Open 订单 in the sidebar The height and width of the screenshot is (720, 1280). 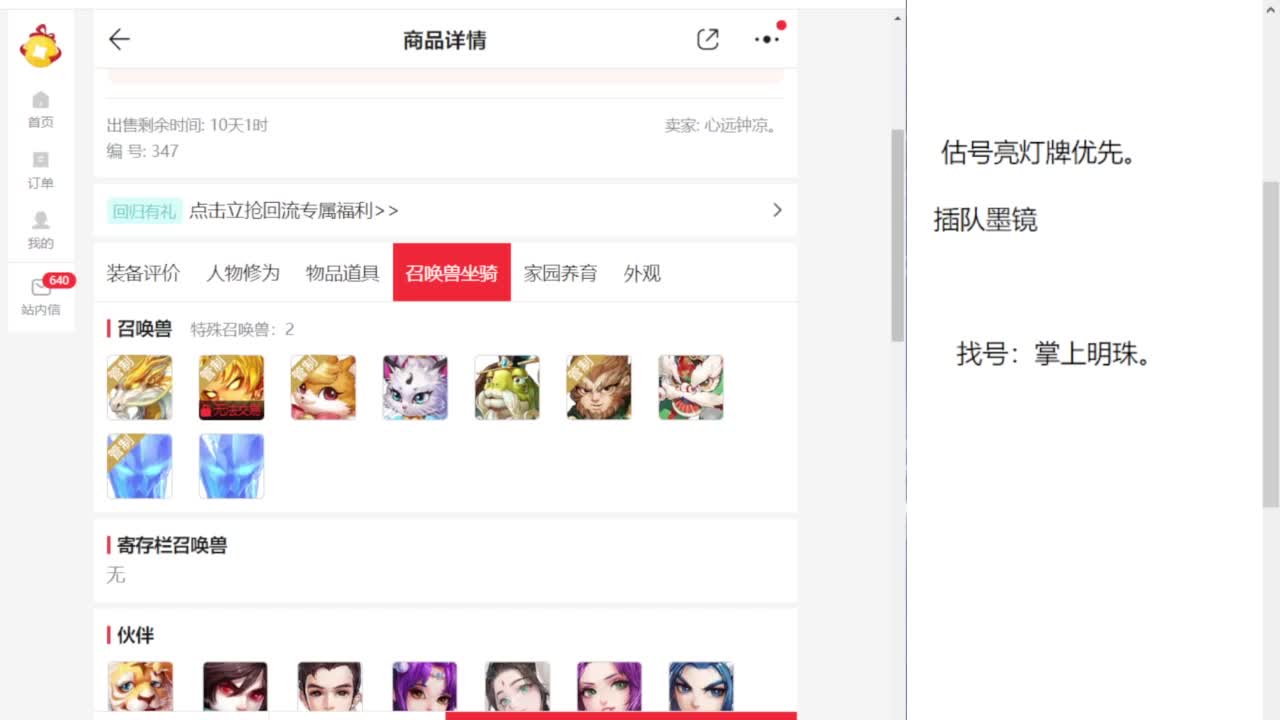pos(41,171)
